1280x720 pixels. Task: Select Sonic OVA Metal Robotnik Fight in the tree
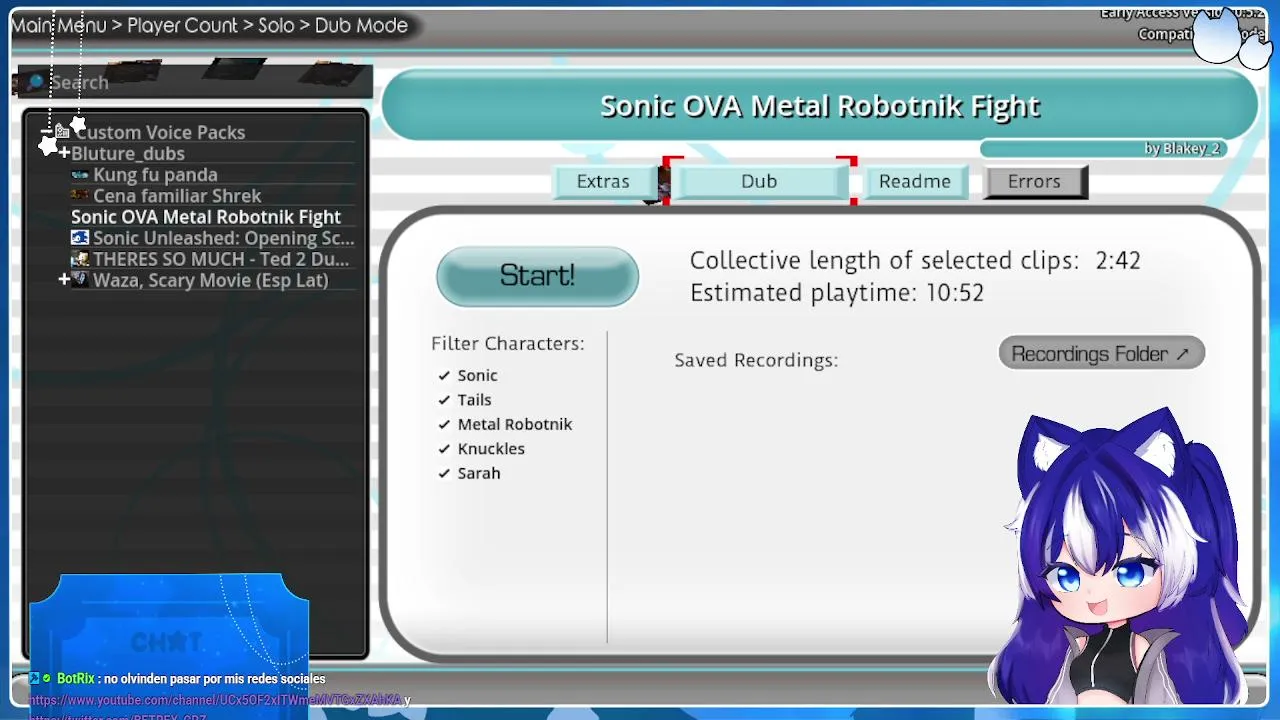tap(206, 217)
